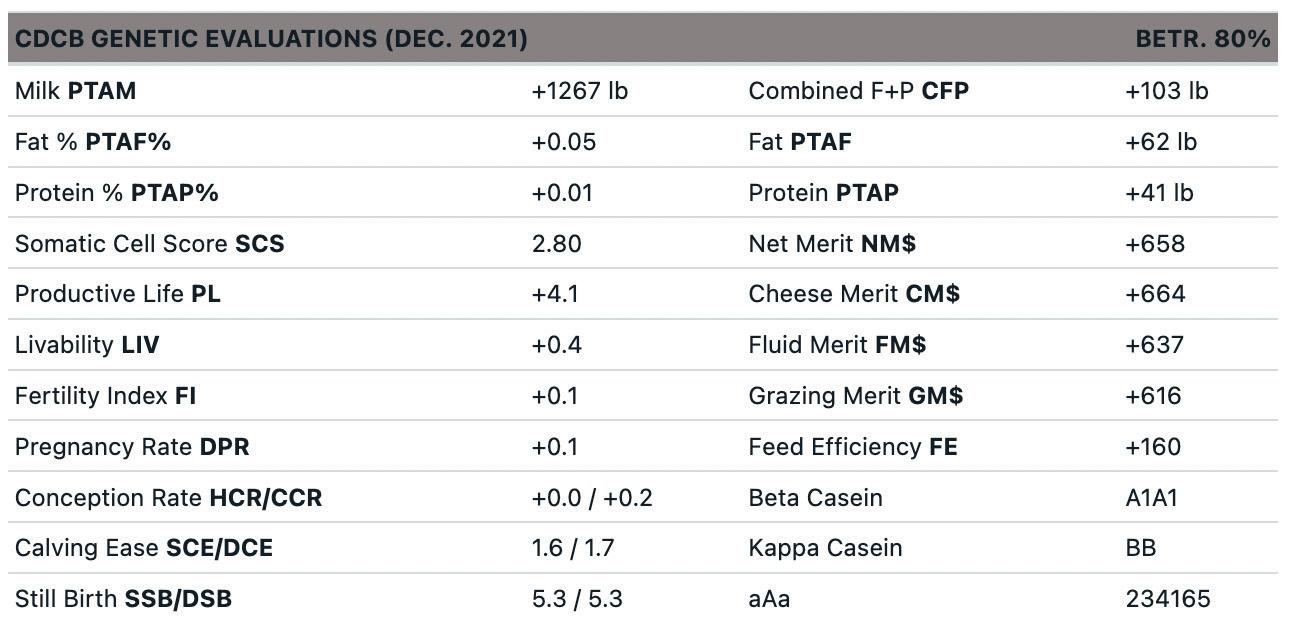Select the Cheese Merit CM$ label

click(854, 294)
